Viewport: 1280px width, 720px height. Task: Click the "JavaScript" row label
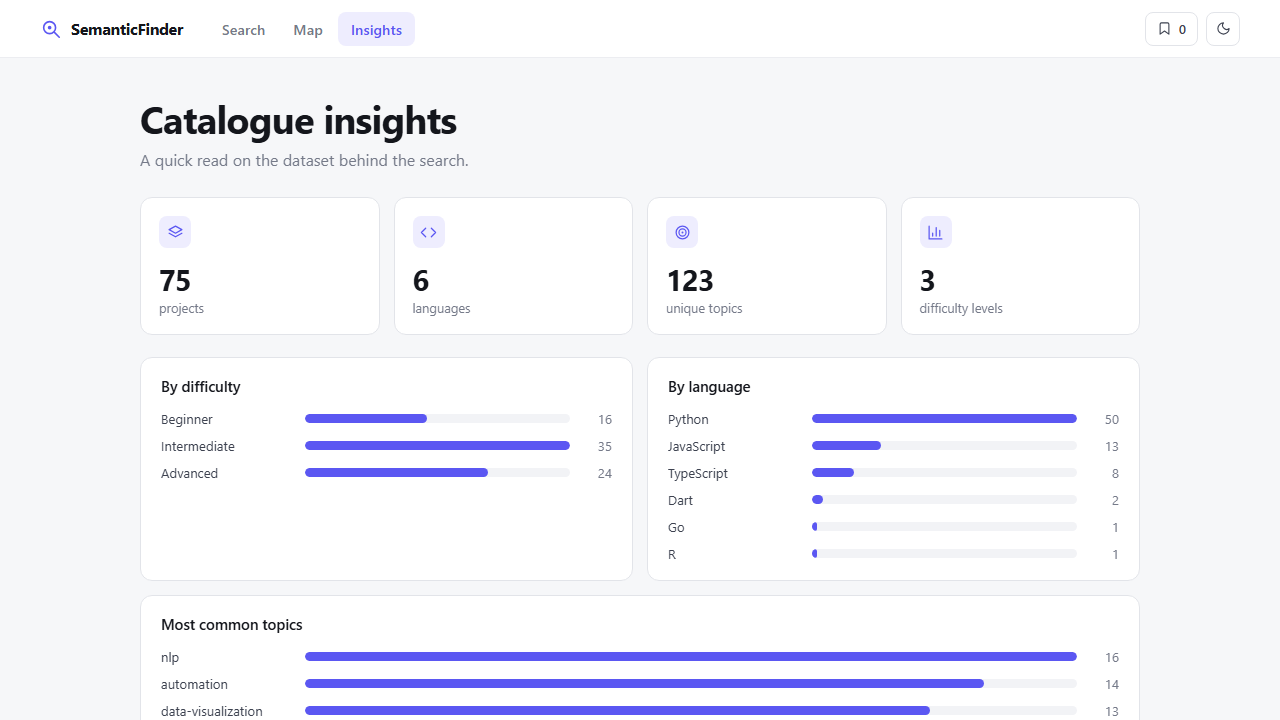click(x=697, y=447)
